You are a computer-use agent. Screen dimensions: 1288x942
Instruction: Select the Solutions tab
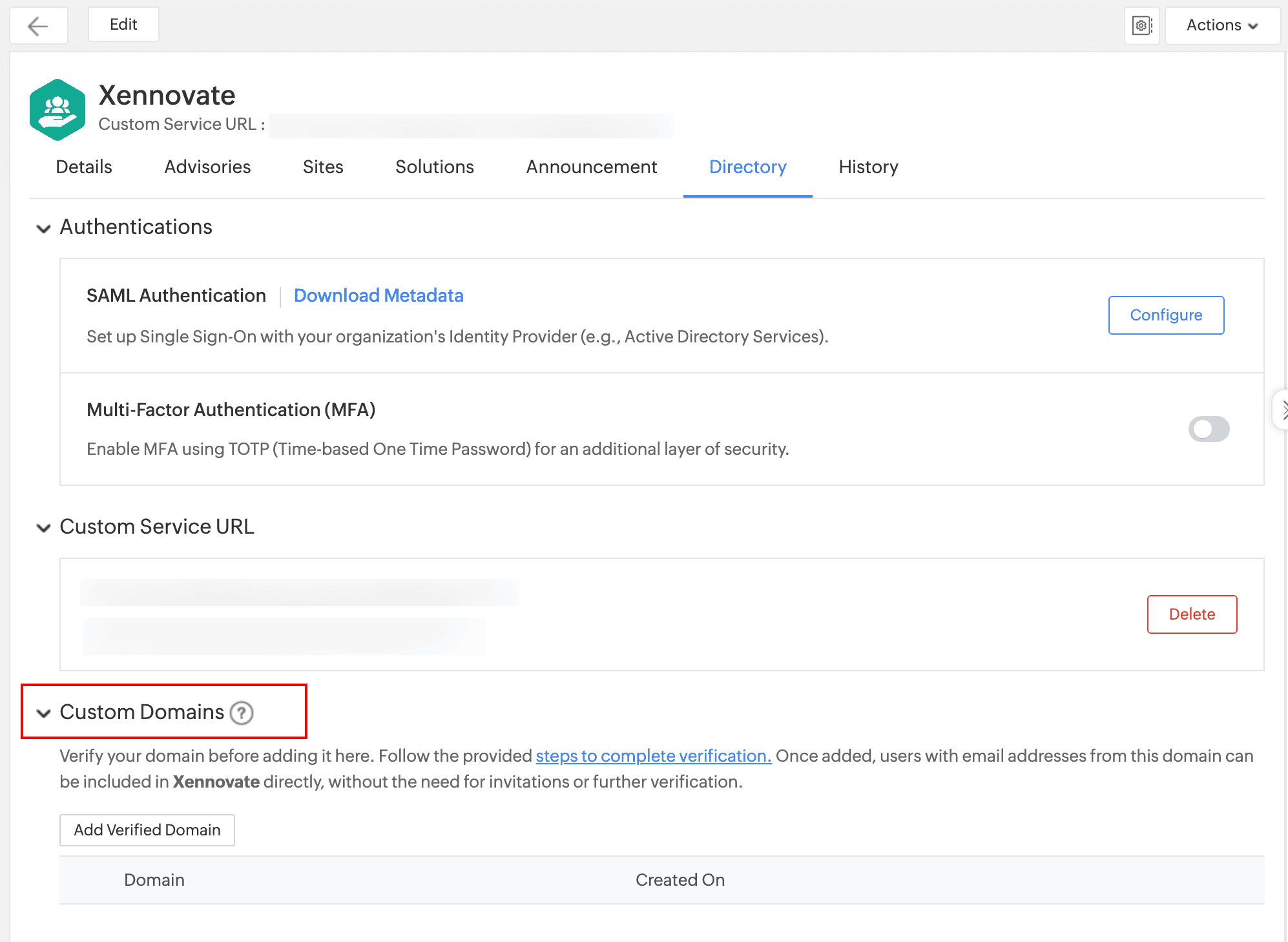[x=435, y=167]
